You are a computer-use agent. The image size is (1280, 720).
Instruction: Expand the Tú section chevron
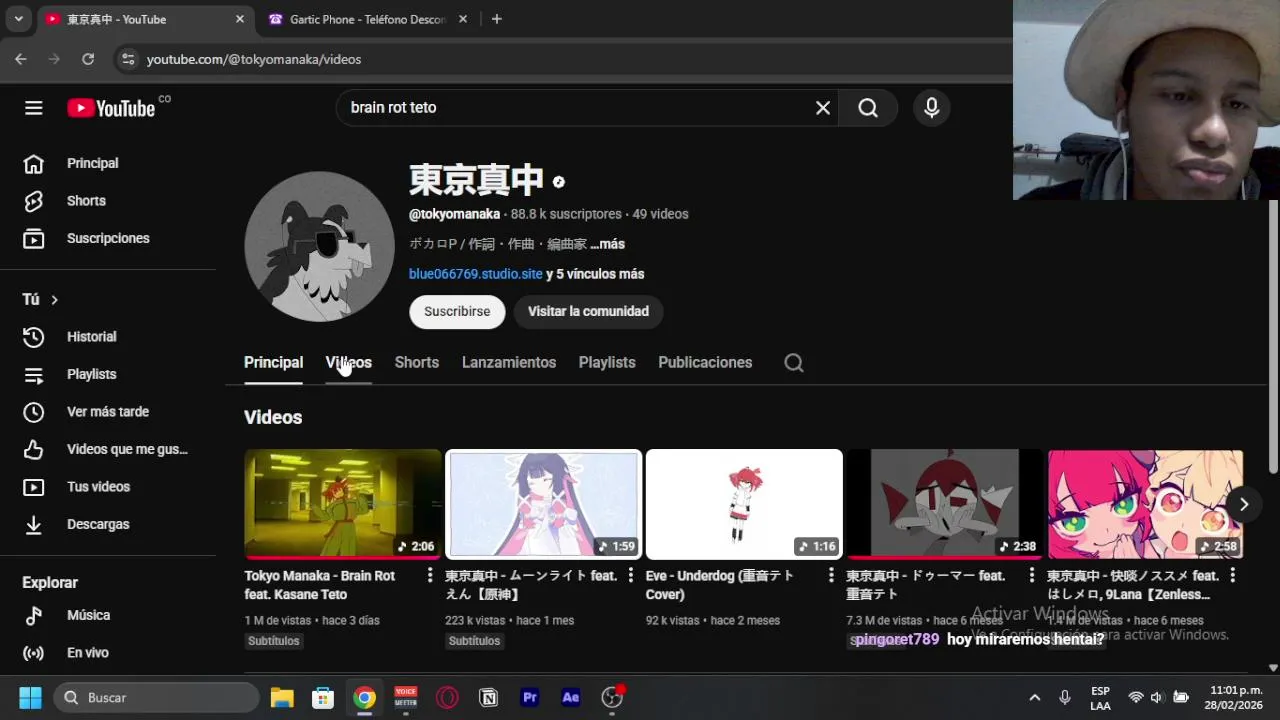[x=55, y=300]
